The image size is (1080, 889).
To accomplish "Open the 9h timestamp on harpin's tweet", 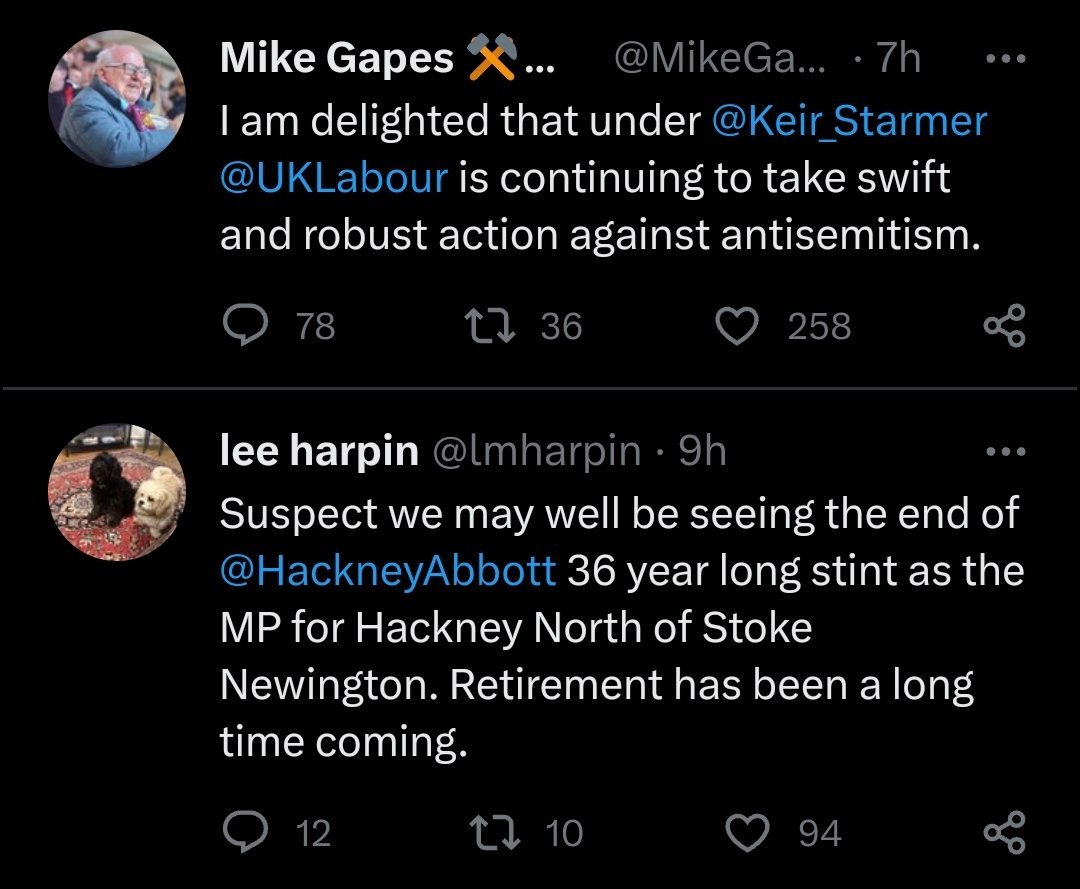I will click(702, 452).
